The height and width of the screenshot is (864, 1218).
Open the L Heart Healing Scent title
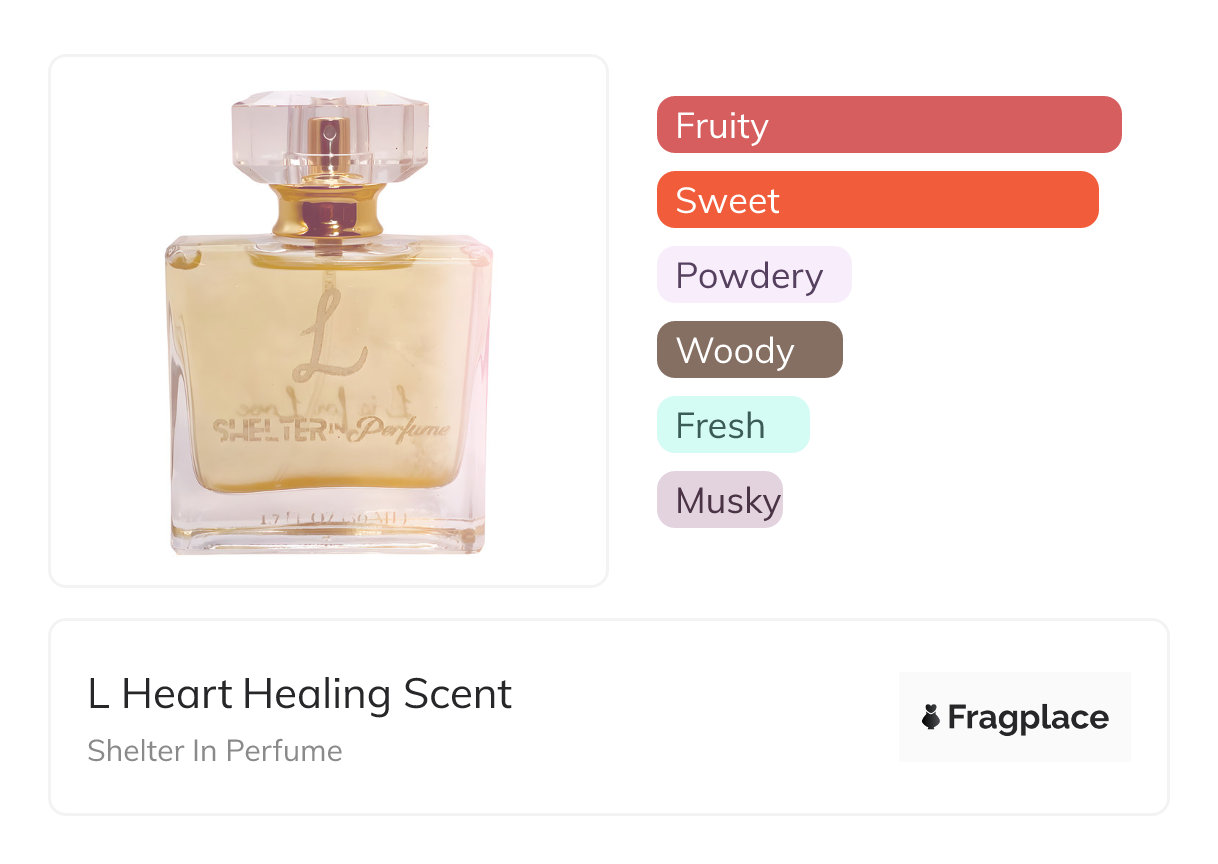300,694
